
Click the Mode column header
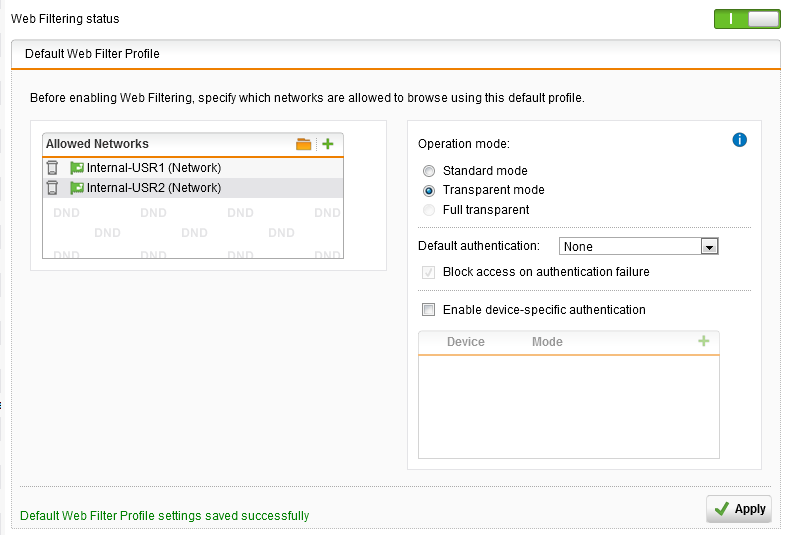point(547,342)
